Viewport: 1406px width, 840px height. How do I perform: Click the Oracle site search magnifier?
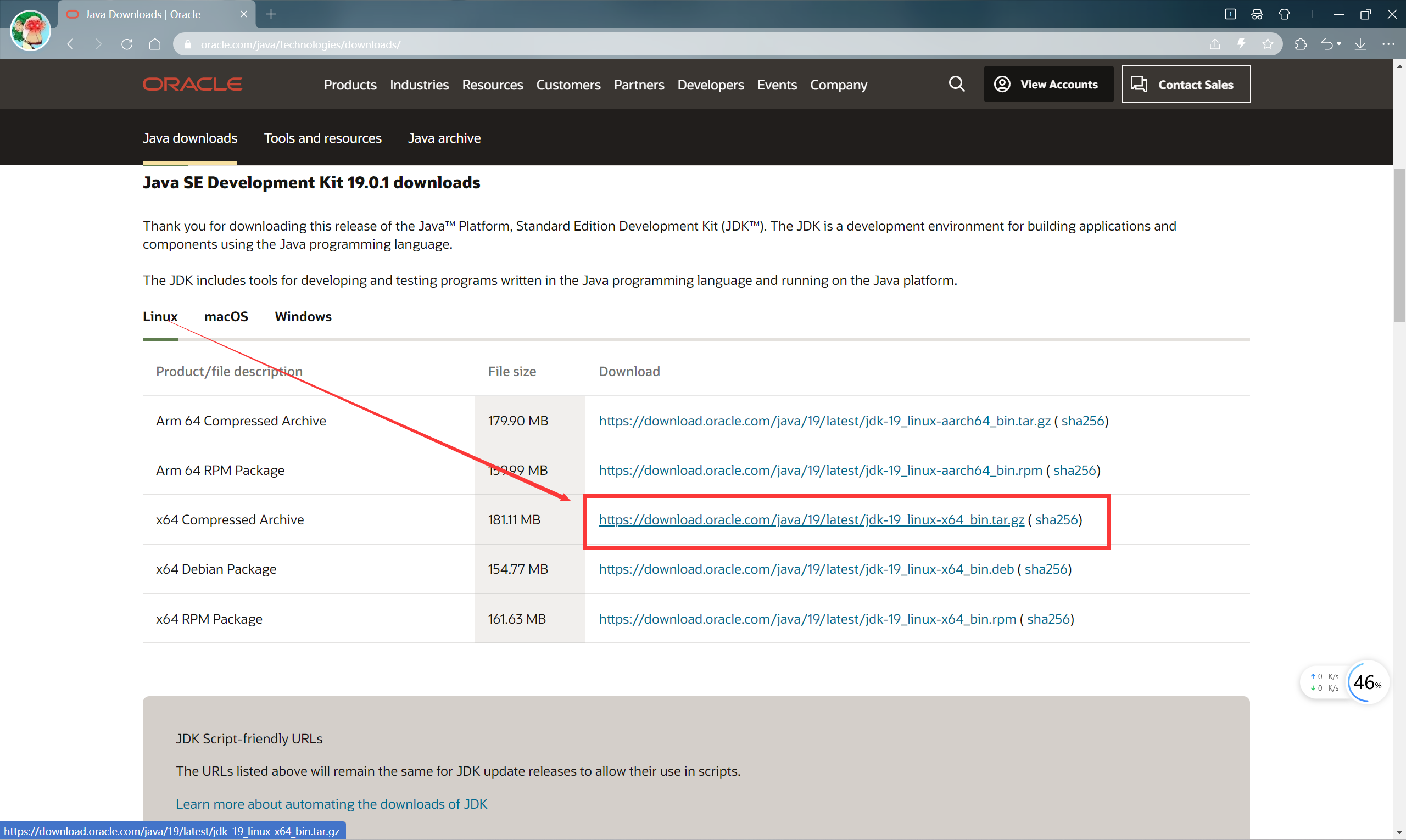(956, 85)
